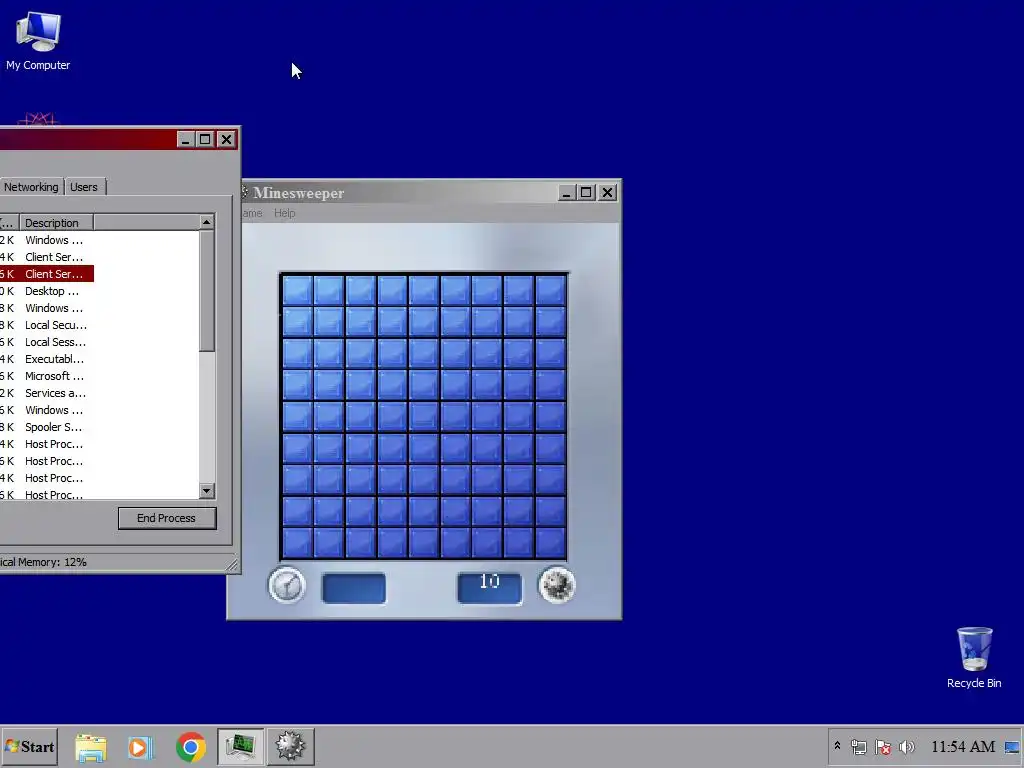The image size is (1024, 768).
Task: Reveal the top-right Minesweeper tile
Action: coord(550,290)
